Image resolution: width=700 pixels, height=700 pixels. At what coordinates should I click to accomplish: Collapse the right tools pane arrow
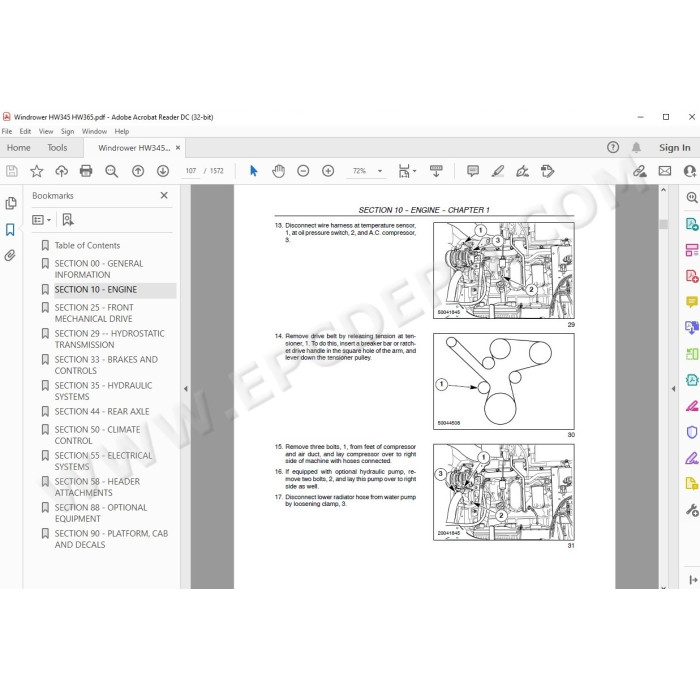tap(673, 389)
